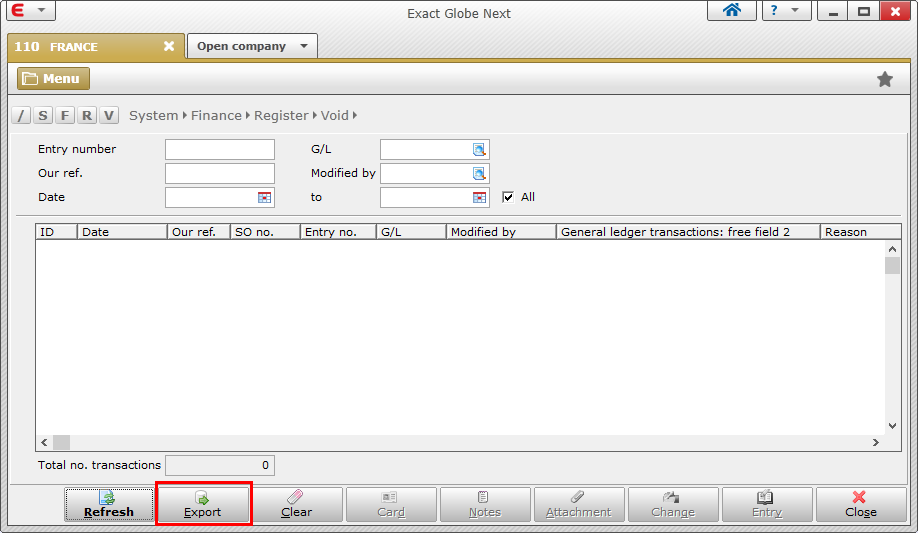Screen dimensions: 918x533
Task: Click the Total no. transactions field
Action: (x=220, y=466)
